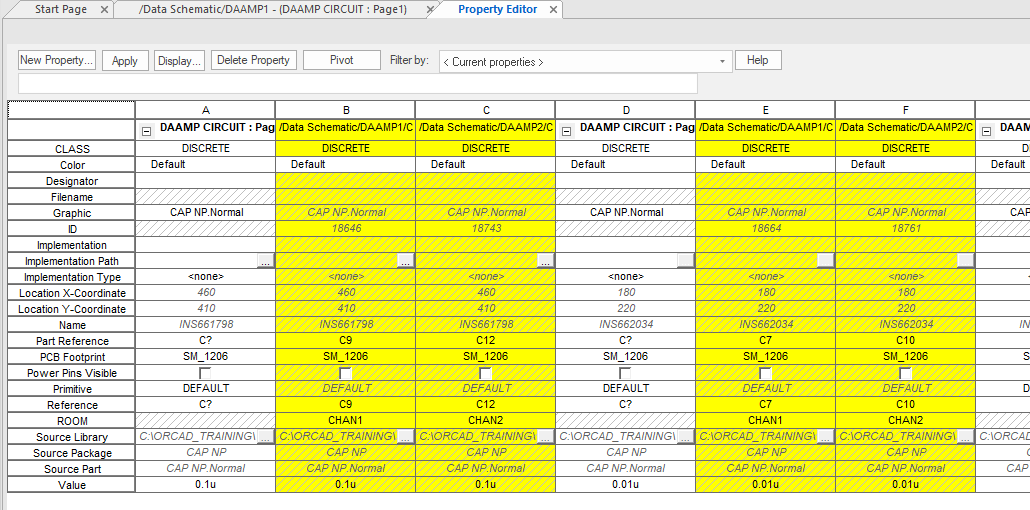Image resolution: width=1030 pixels, height=510 pixels.
Task: Browse Implementation Path in column A
Action: [x=265, y=261]
